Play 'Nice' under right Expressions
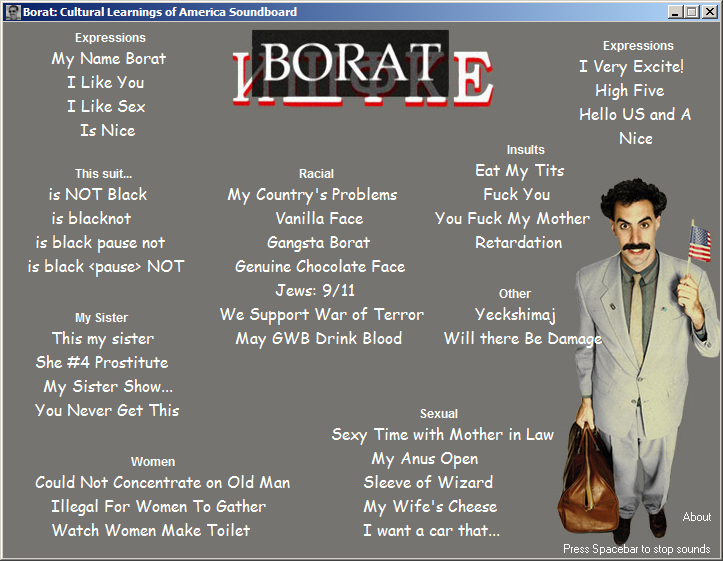723x561 pixels. coord(636,138)
